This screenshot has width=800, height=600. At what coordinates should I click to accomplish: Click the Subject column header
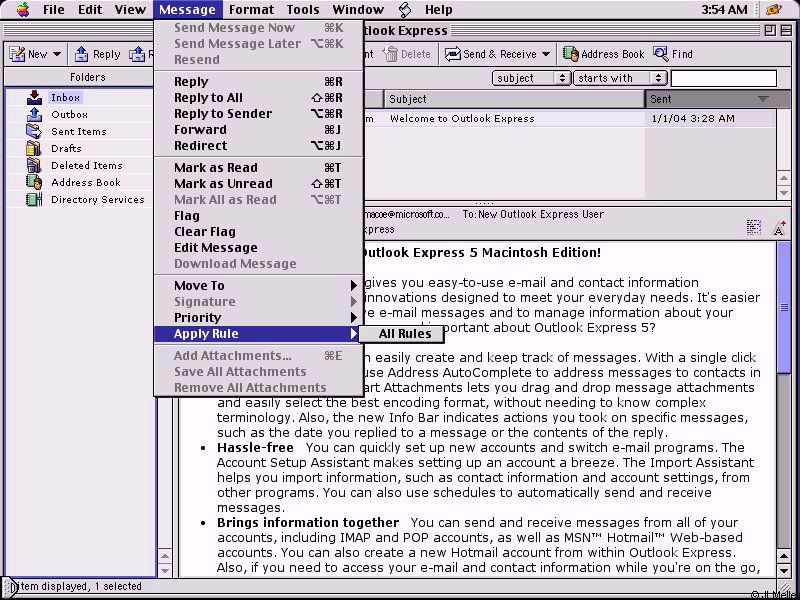[514, 99]
